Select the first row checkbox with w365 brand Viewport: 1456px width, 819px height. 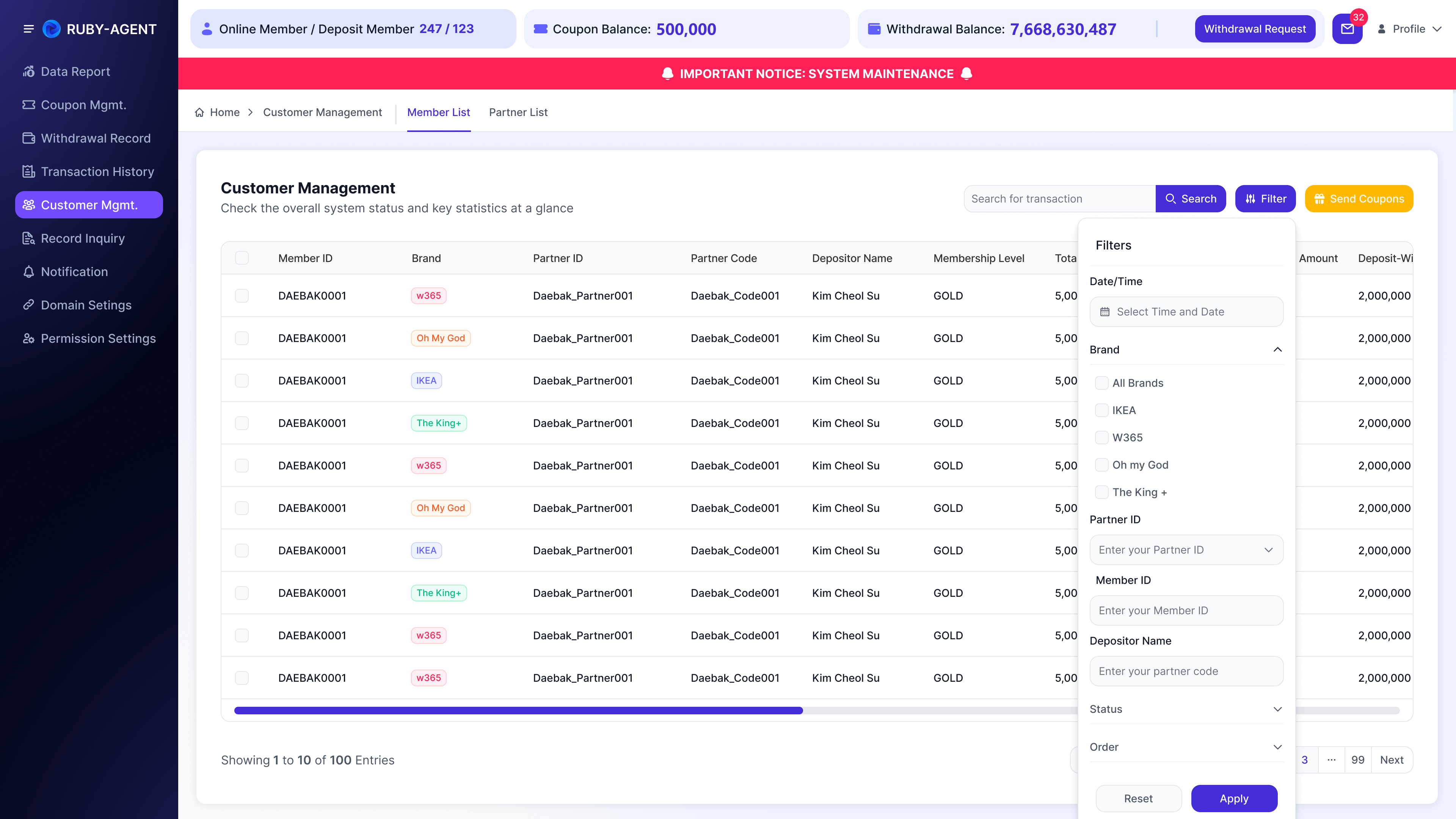[x=242, y=296]
